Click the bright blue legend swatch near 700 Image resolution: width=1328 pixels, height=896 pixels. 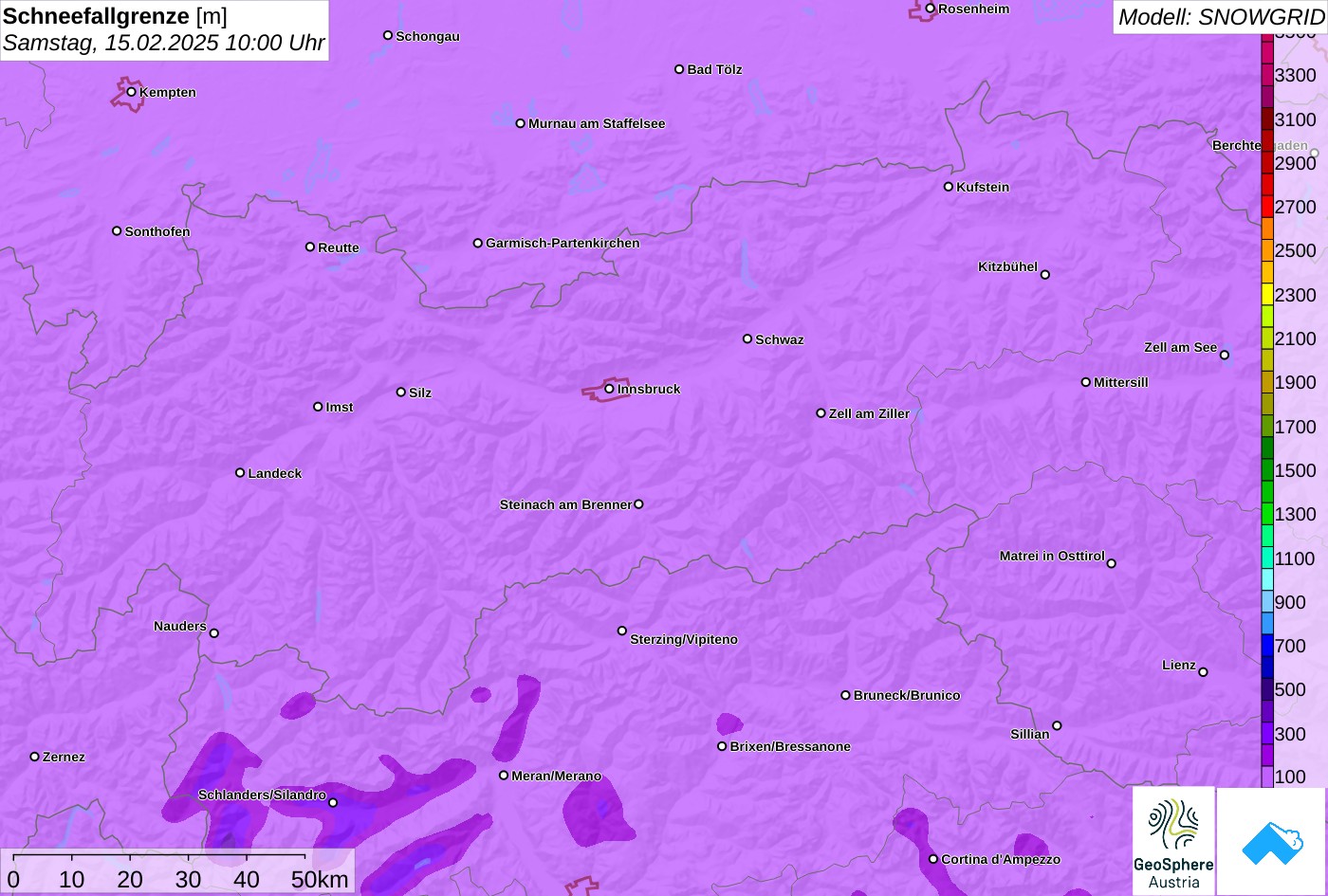click(1267, 646)
